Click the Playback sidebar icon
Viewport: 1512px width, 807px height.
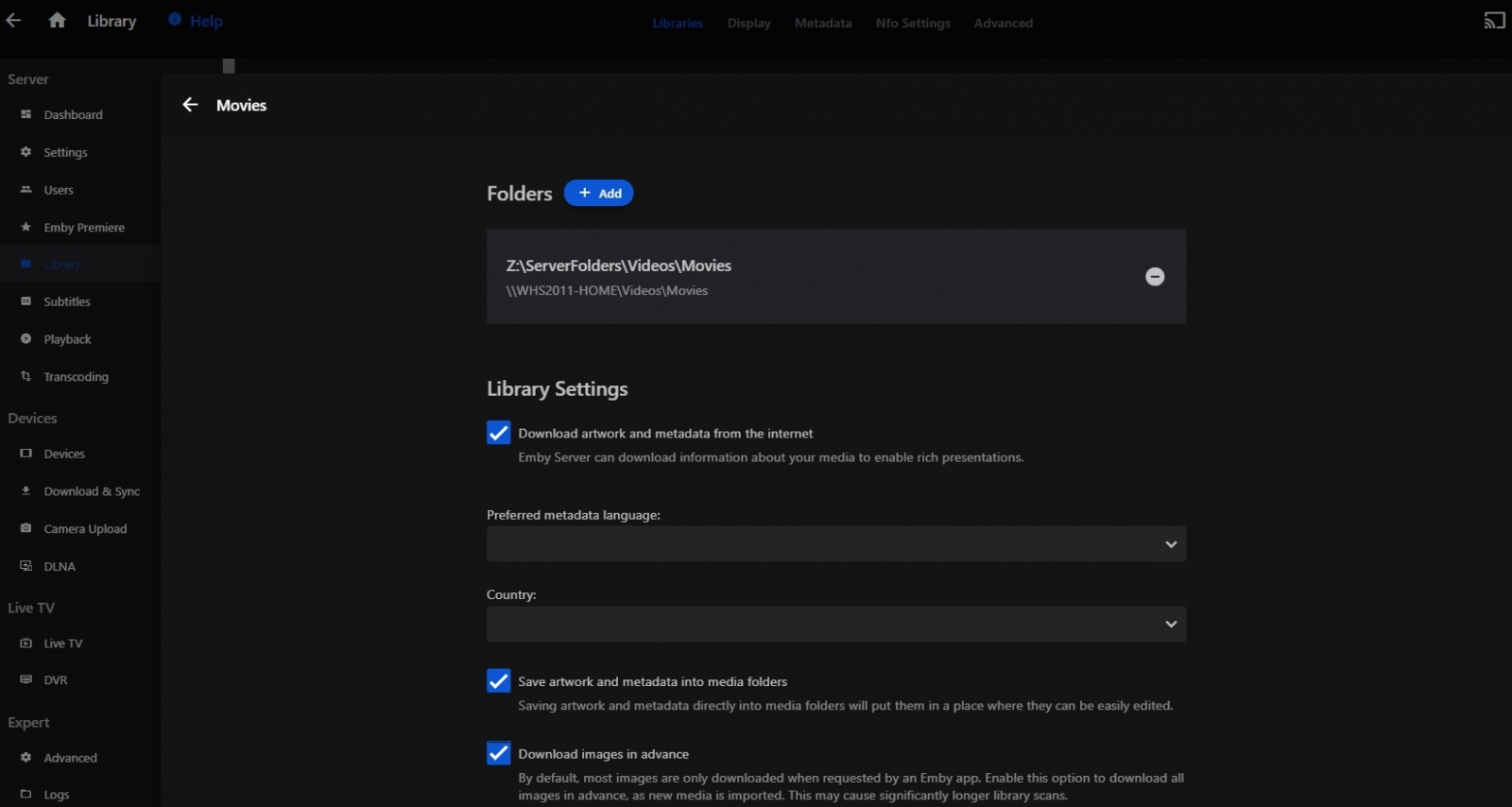(26, 339)
